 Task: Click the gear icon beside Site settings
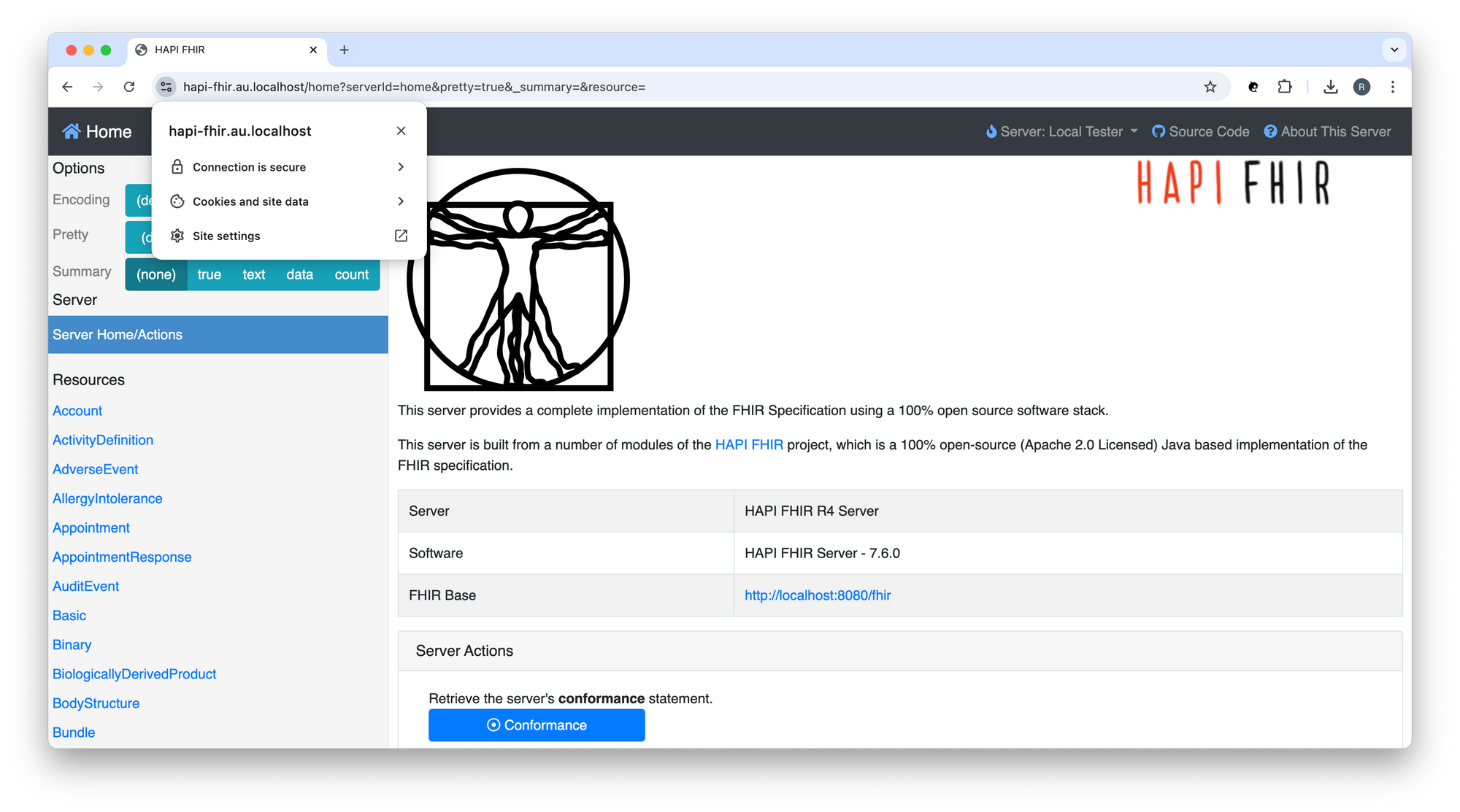(177, 236)
